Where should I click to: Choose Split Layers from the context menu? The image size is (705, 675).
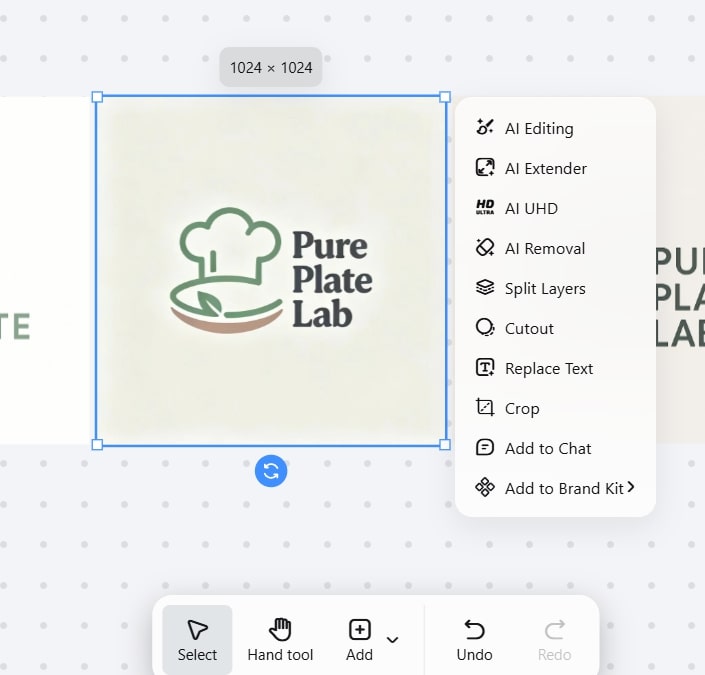click(x=545, y=288)
